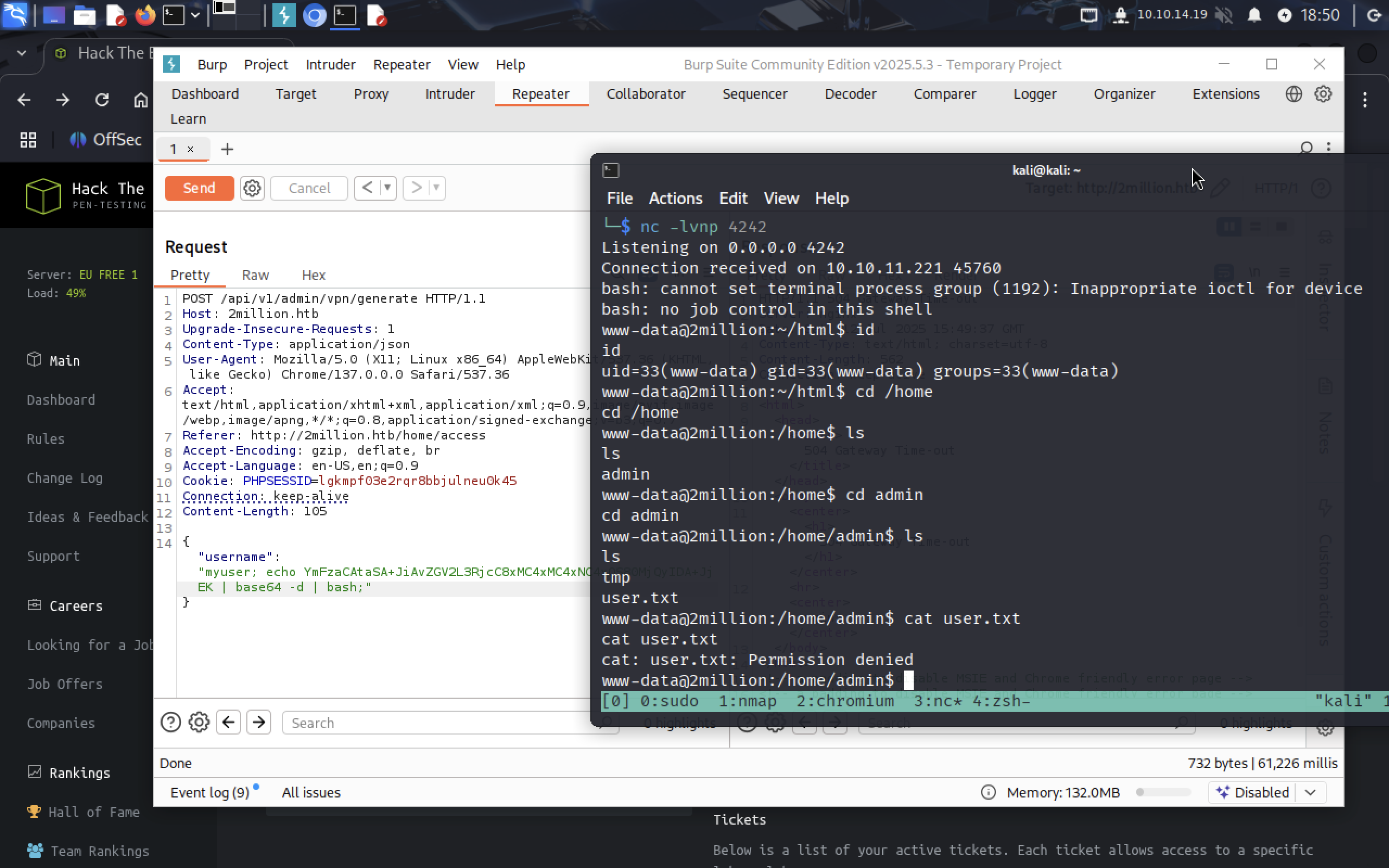Open the Repeater menu in Burp menu bar
This screenshot has width=1389, height=868.
coord(402,65)
